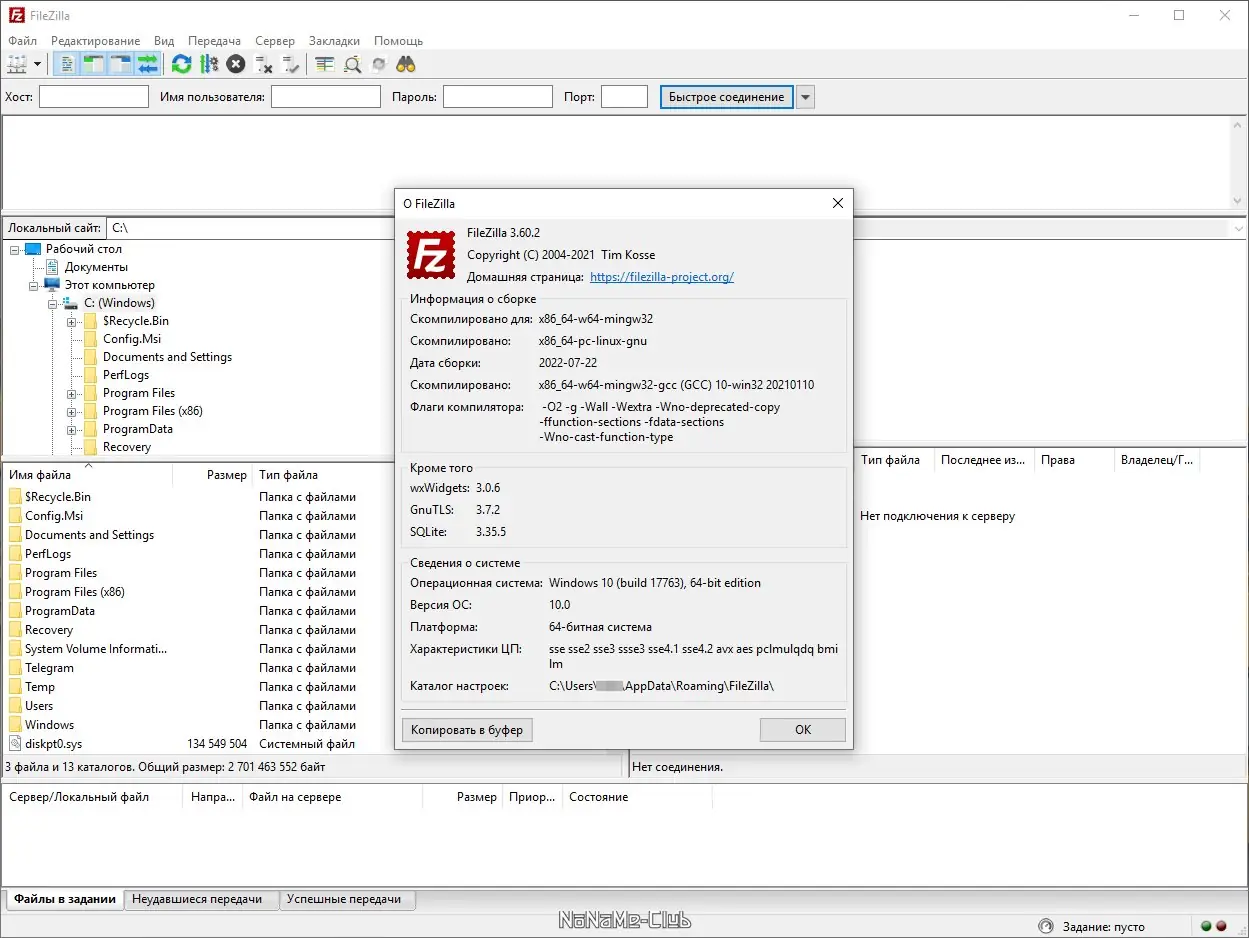Open the Site Manager icon
This screenshot has height=938, width=1249.
point(17,64)
